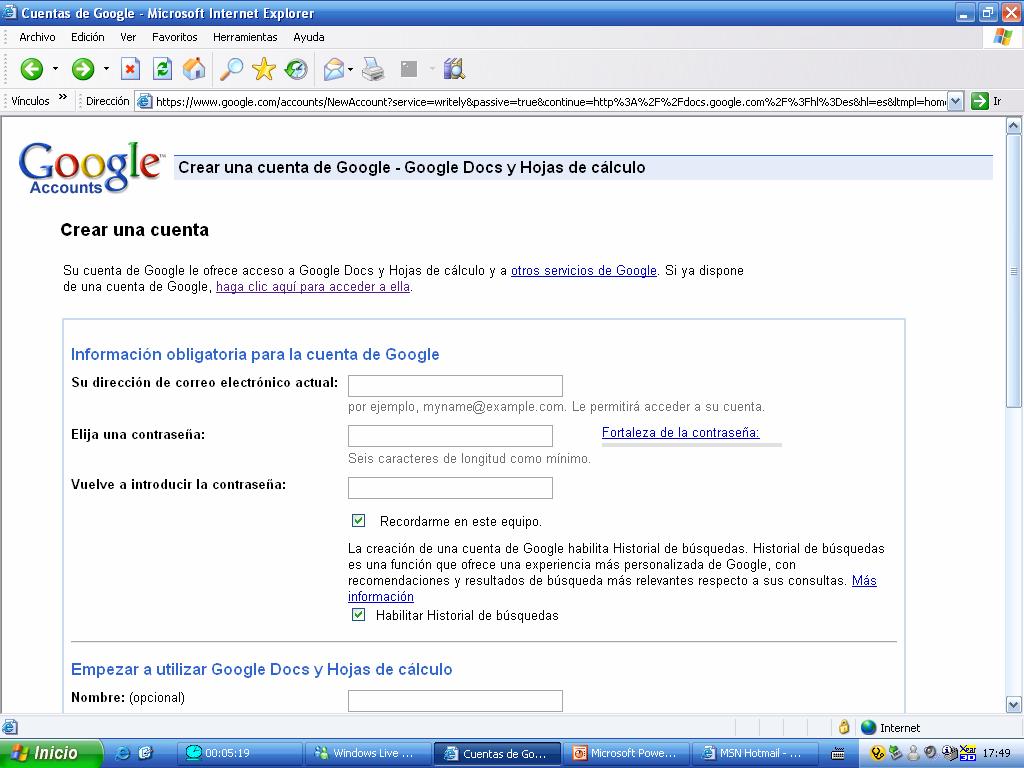
Task: Follow the Más información link
Action: 612,588
